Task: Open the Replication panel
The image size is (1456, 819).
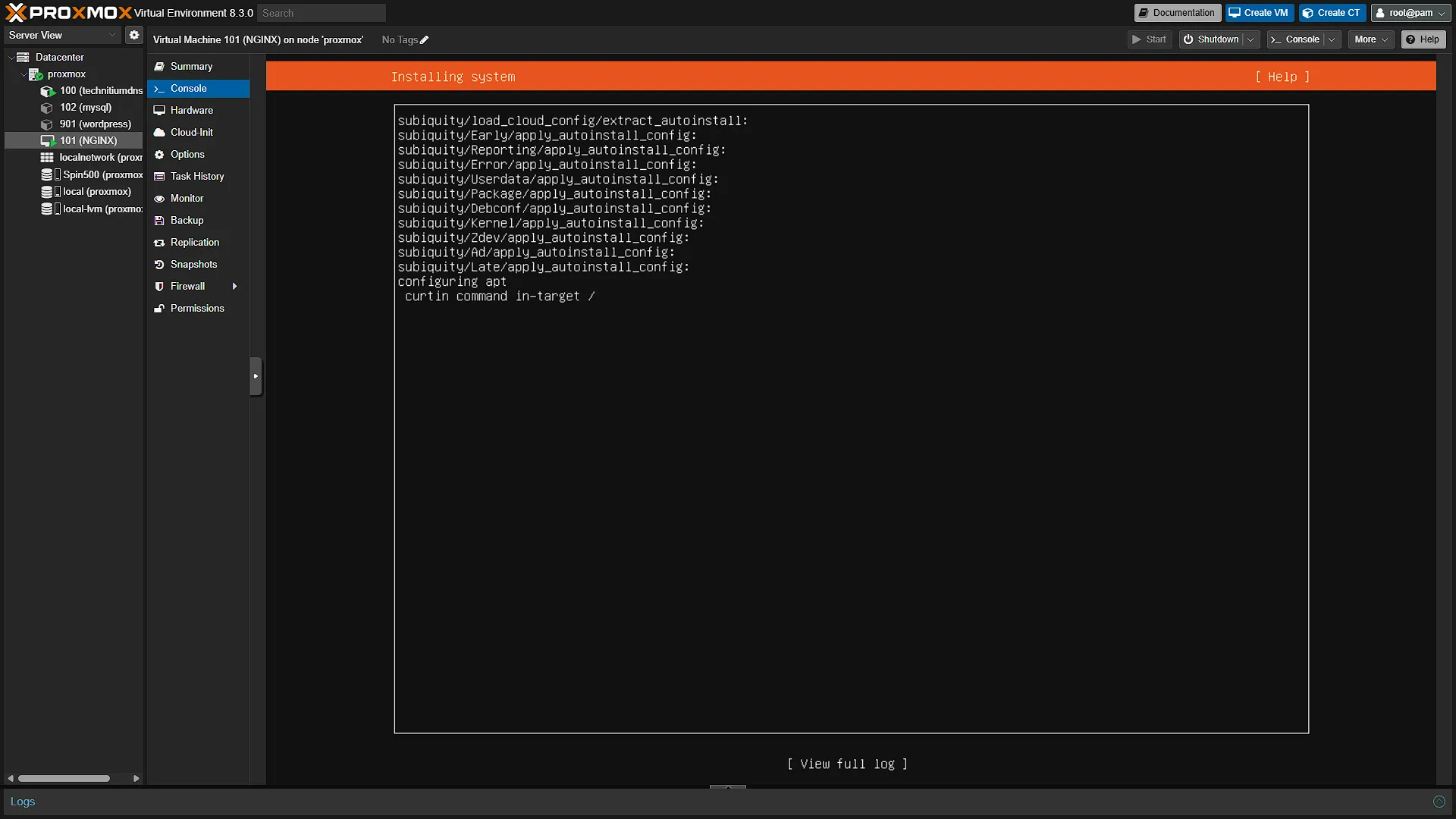Action: (x=195, y=243)
